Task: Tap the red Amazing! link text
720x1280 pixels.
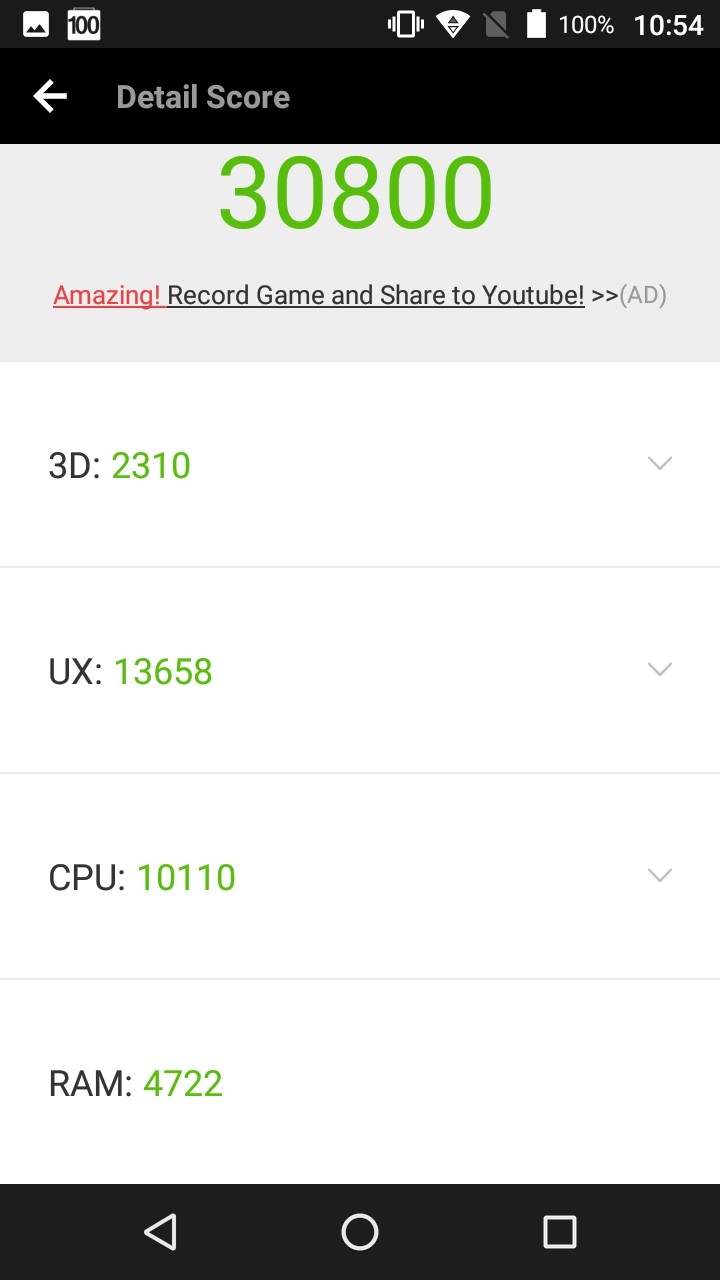Action: coord(107,295)
